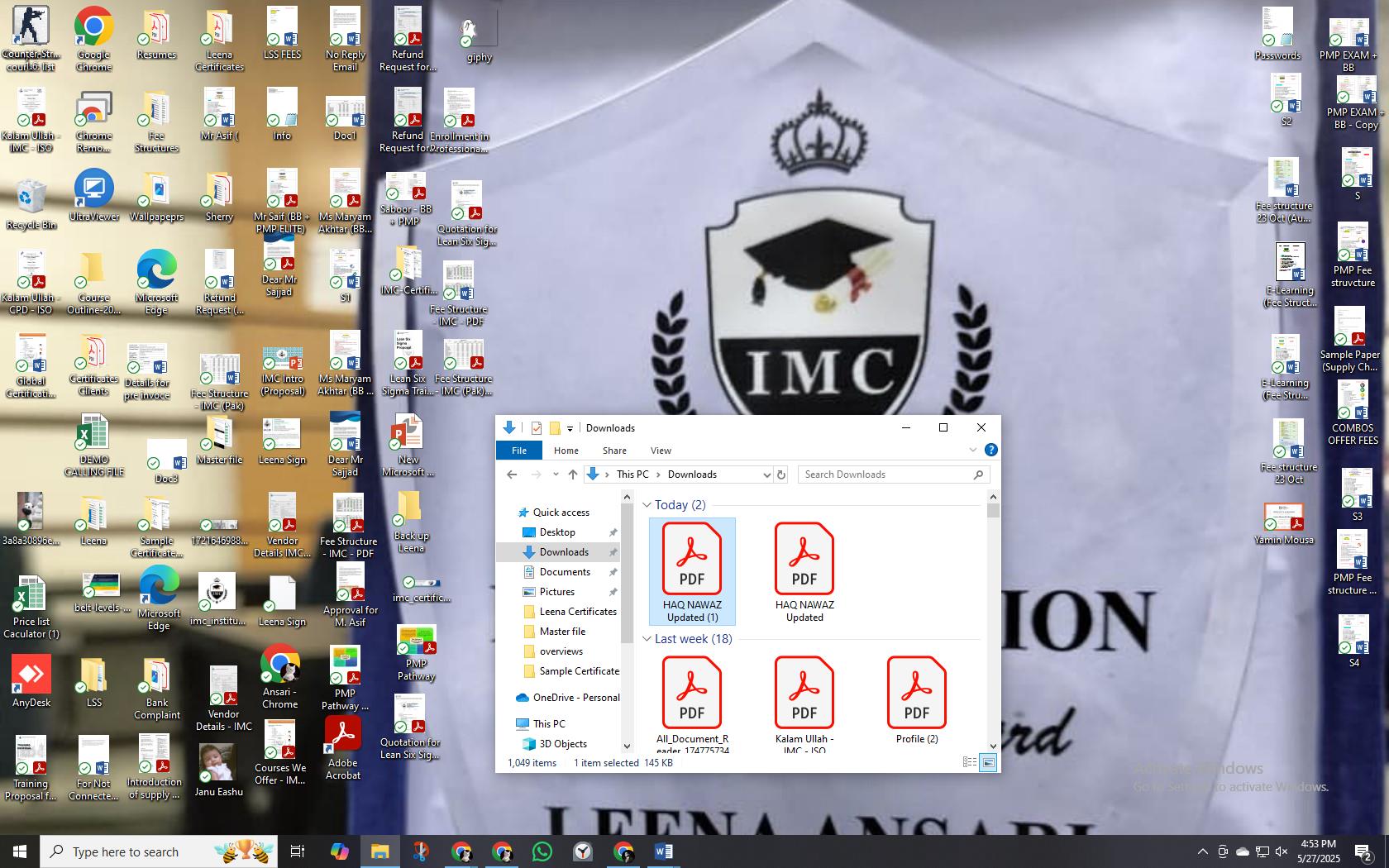This screenshot has width=1389, height=868.
Task: Open the Google Chrome desktop shortcut
Action: tap(93, 38)
